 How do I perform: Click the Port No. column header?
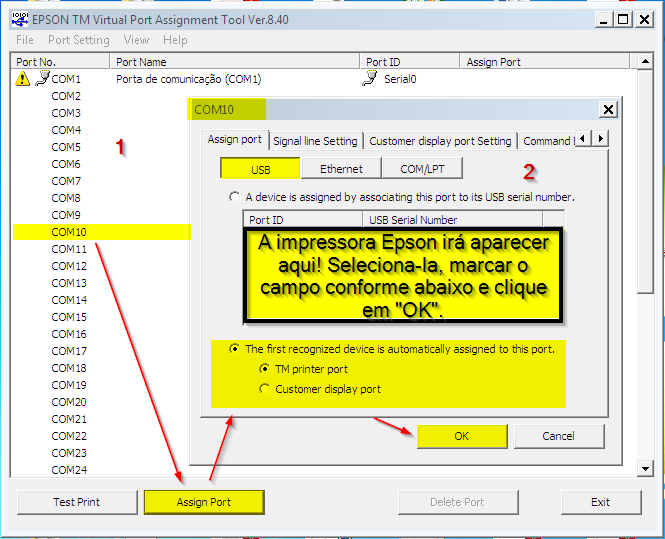[x=60, y=61]
